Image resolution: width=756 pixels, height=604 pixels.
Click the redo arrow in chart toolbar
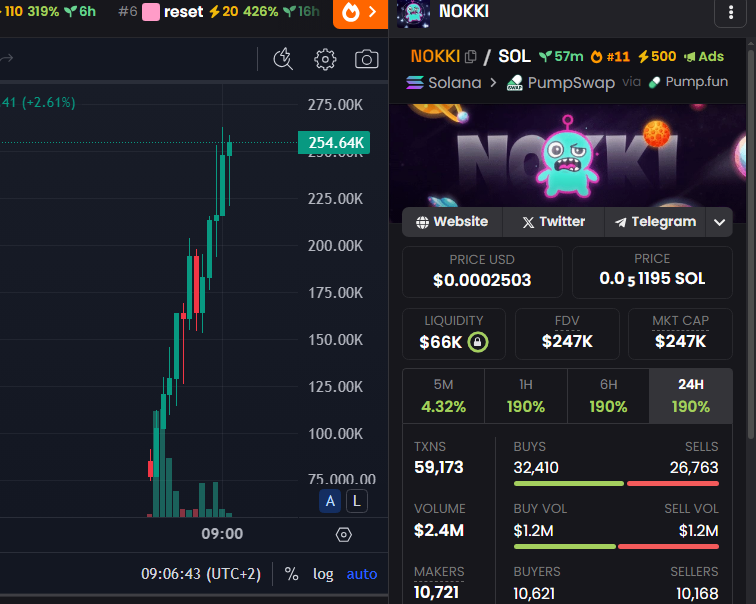coord(7,59)
